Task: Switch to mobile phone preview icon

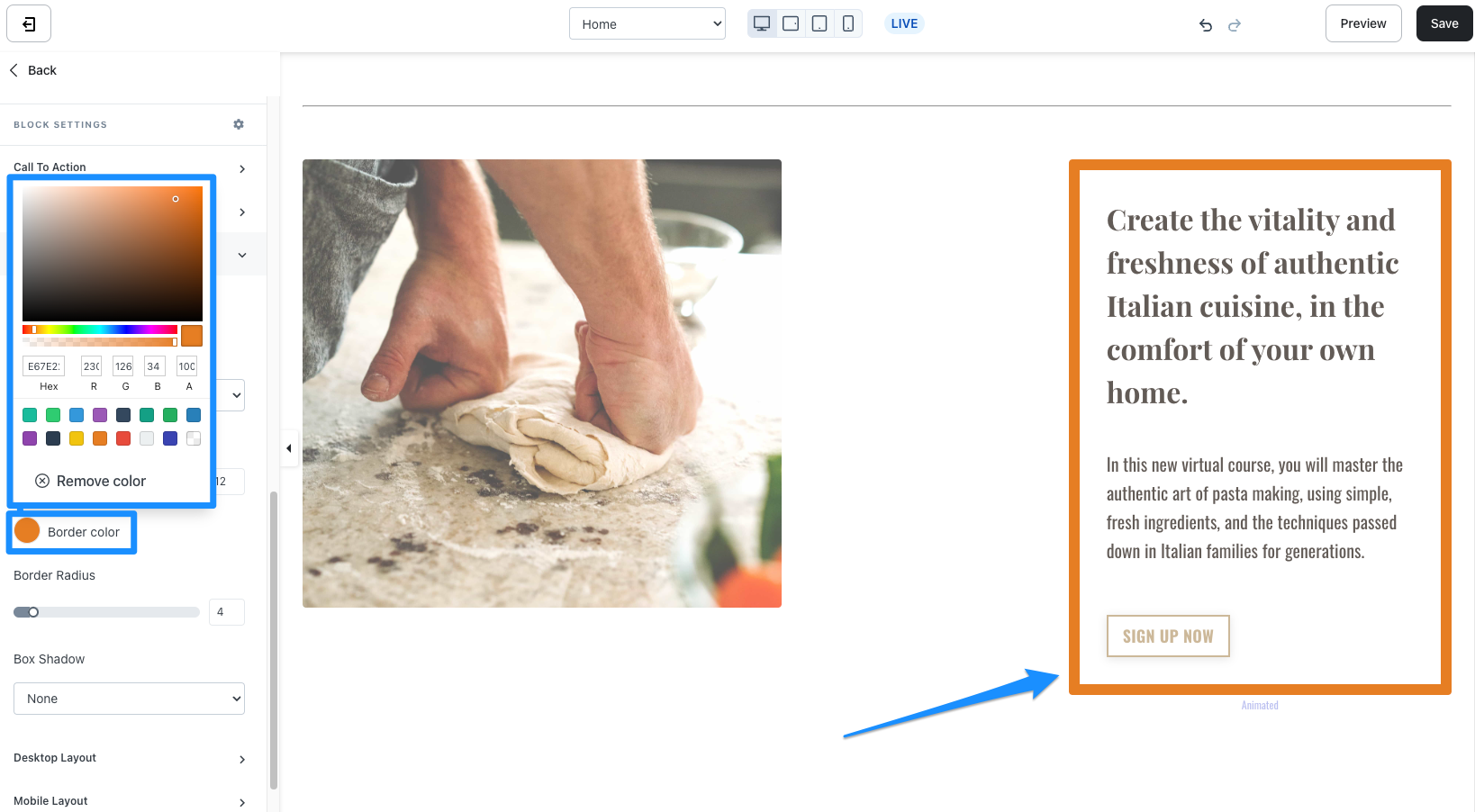Action: [x=848, y=24]
